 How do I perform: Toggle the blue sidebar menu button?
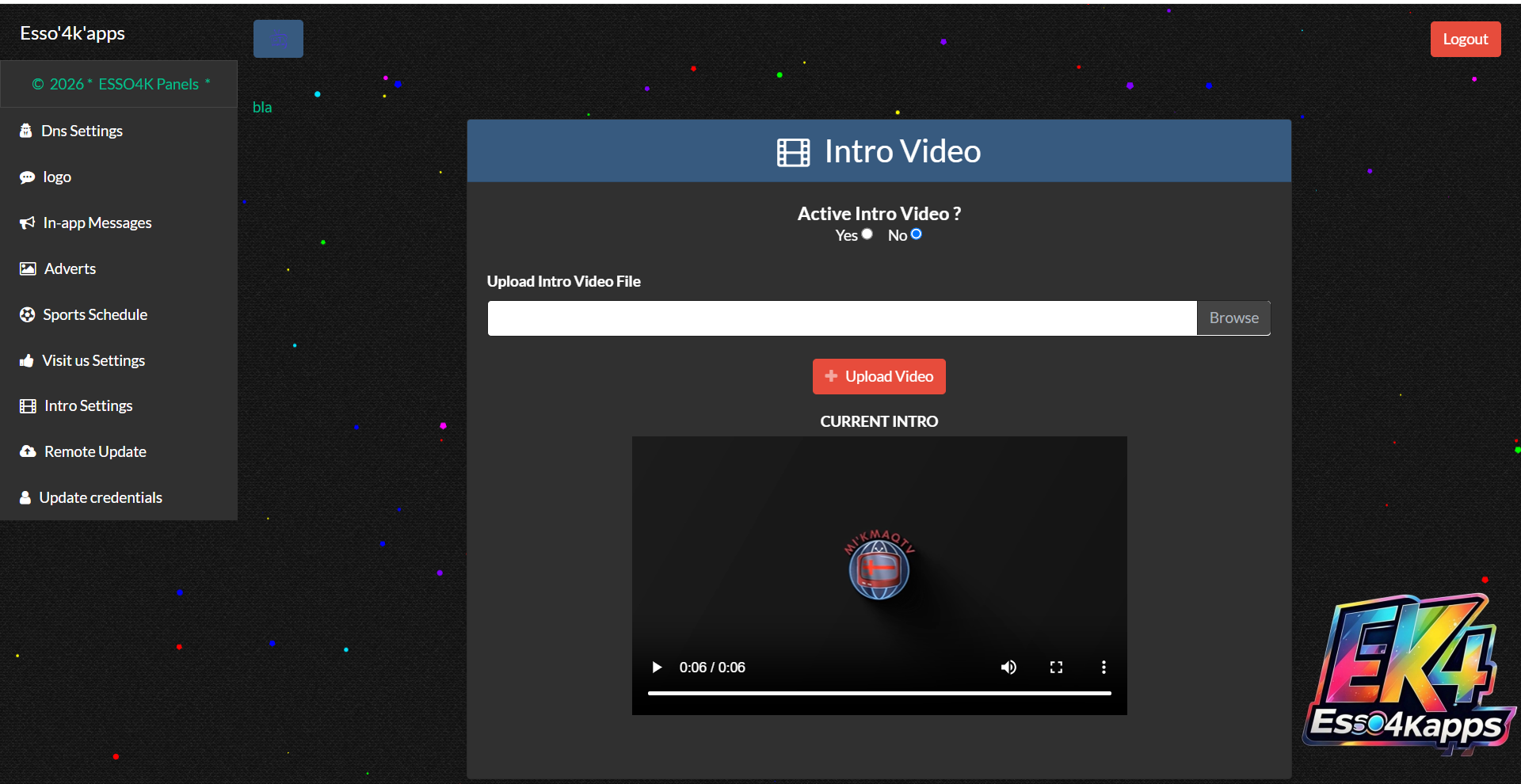click(278, 39)
